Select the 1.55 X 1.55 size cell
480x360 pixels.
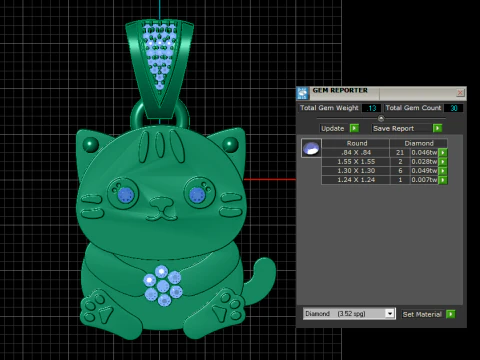pos(356,162)
